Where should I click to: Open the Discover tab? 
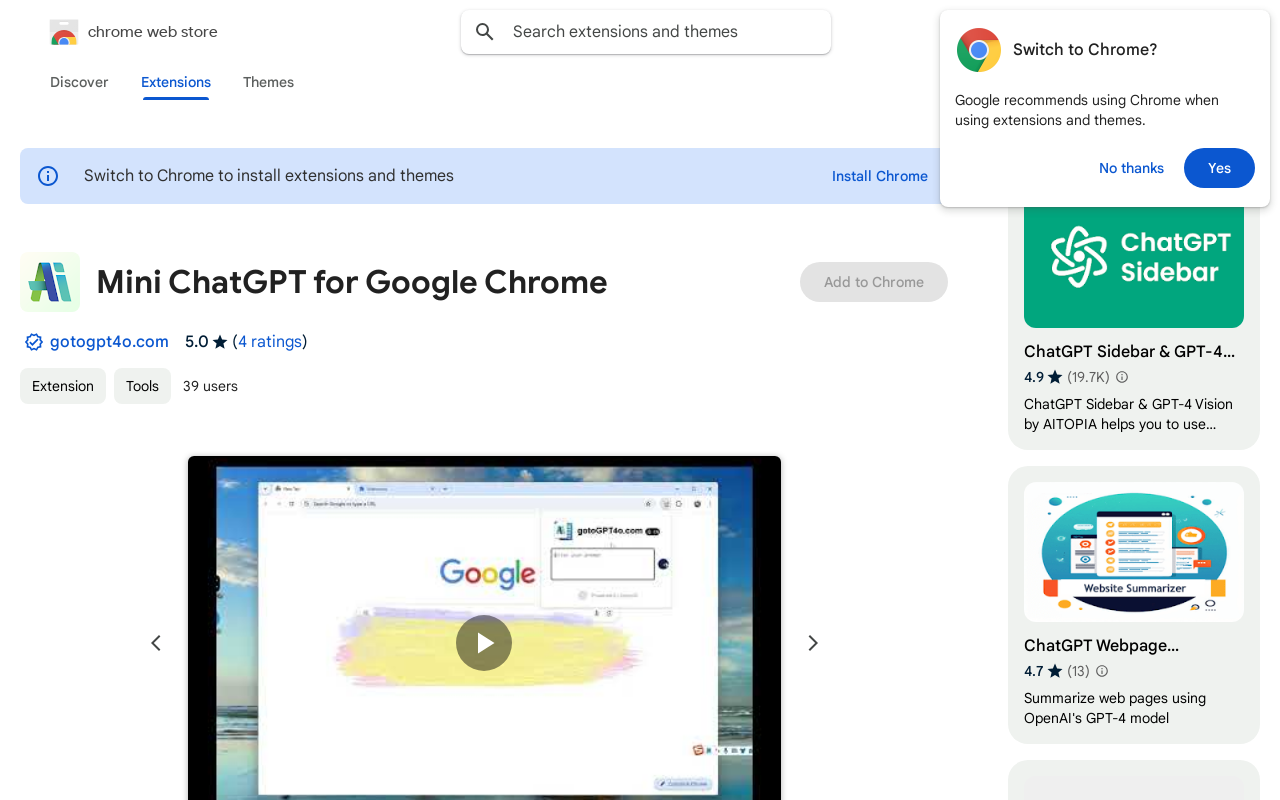pyautogui.click(x=79, y=82)
